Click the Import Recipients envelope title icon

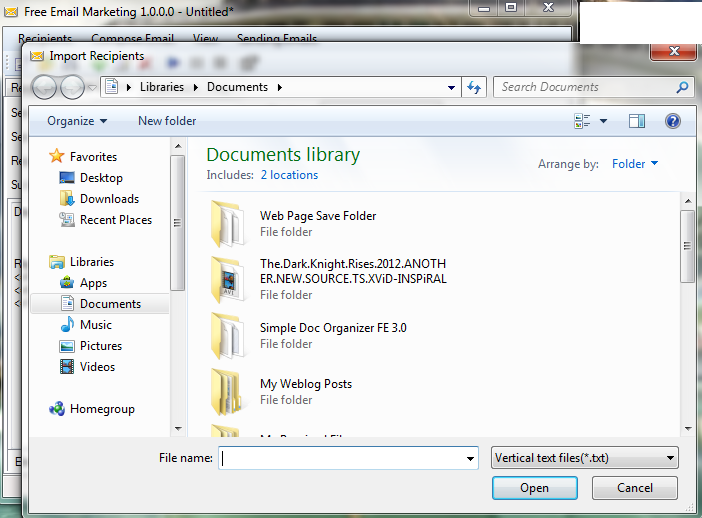coord(37,56)
